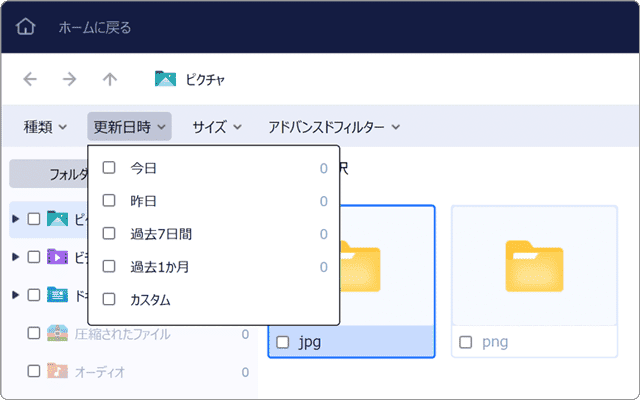
Task: Select 過去7日間 label in date menu
Action: (x=161, y=234)
